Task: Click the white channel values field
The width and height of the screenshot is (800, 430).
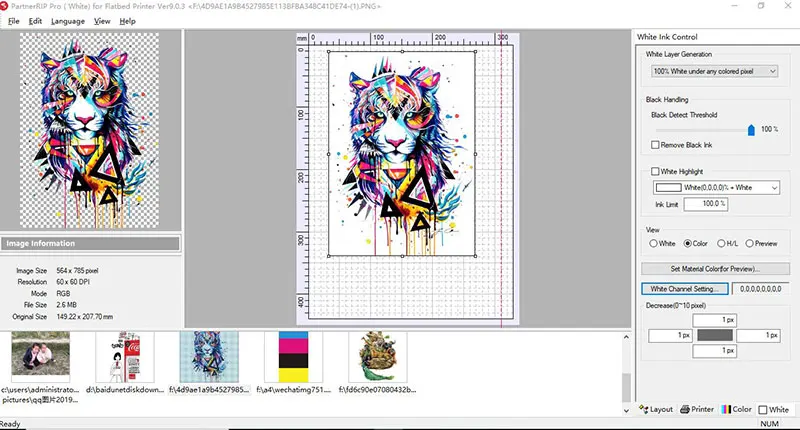Action: point(760,289)
